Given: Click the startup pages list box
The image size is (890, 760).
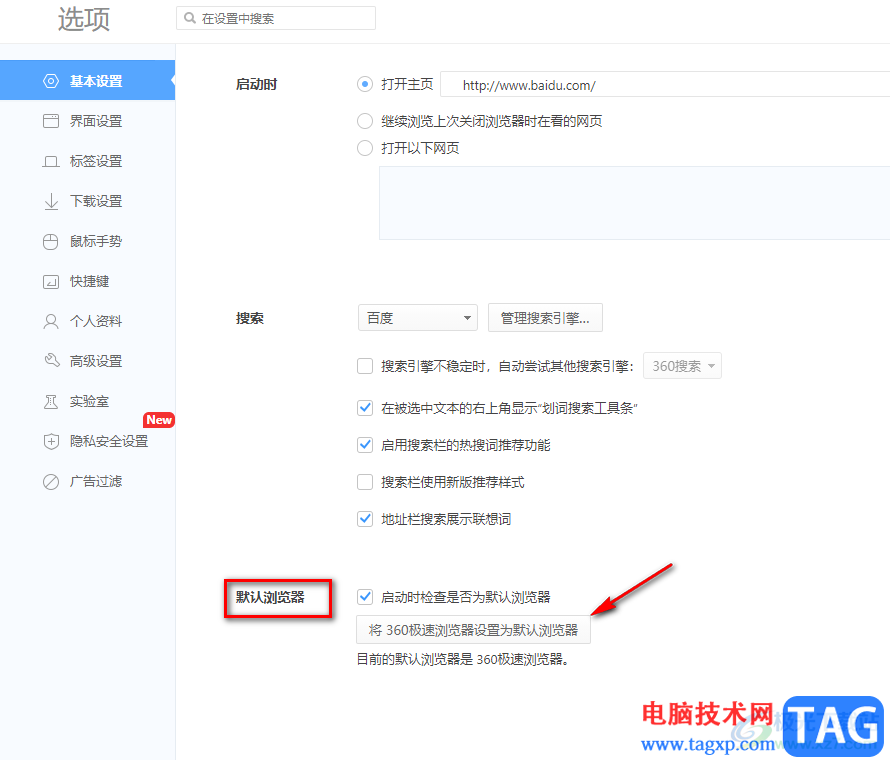Looking at the screenshot, I should (634, 203).
